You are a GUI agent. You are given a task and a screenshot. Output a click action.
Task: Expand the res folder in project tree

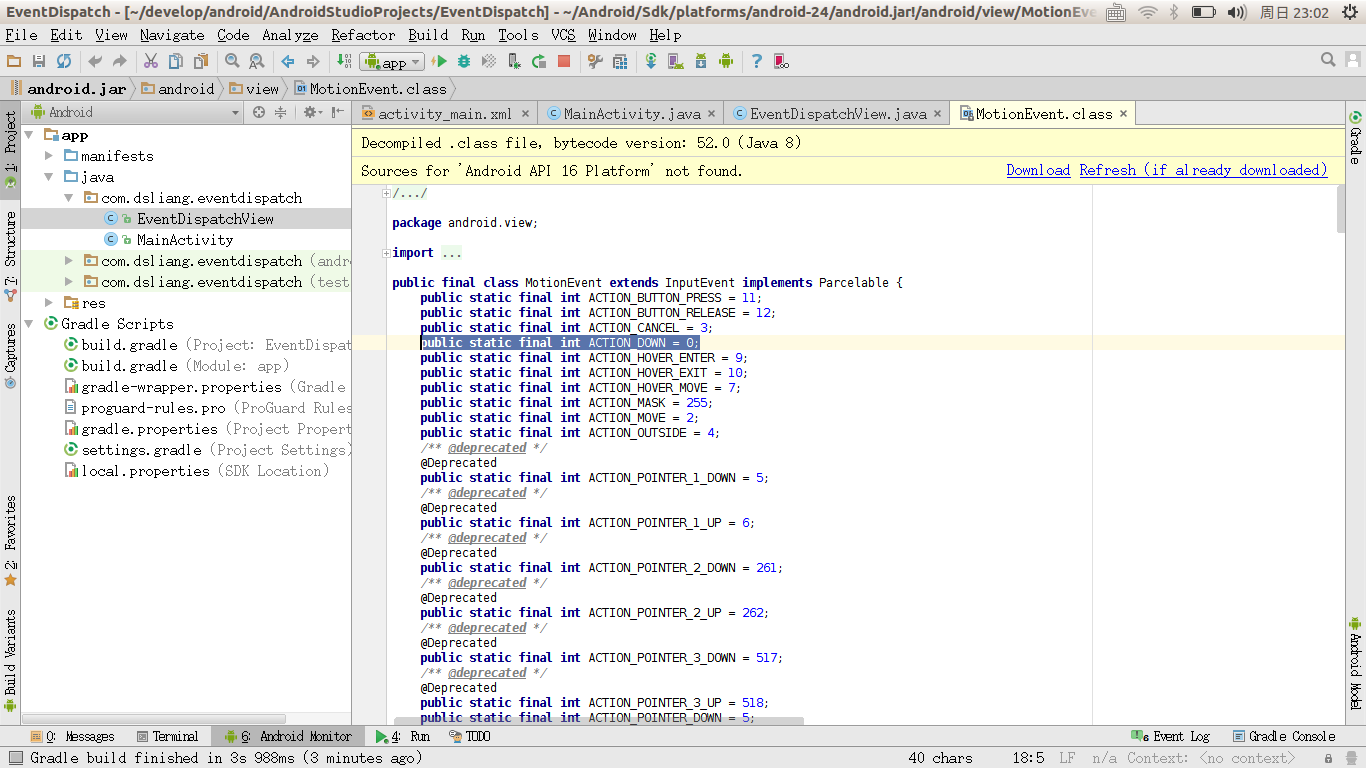[49, 303]
